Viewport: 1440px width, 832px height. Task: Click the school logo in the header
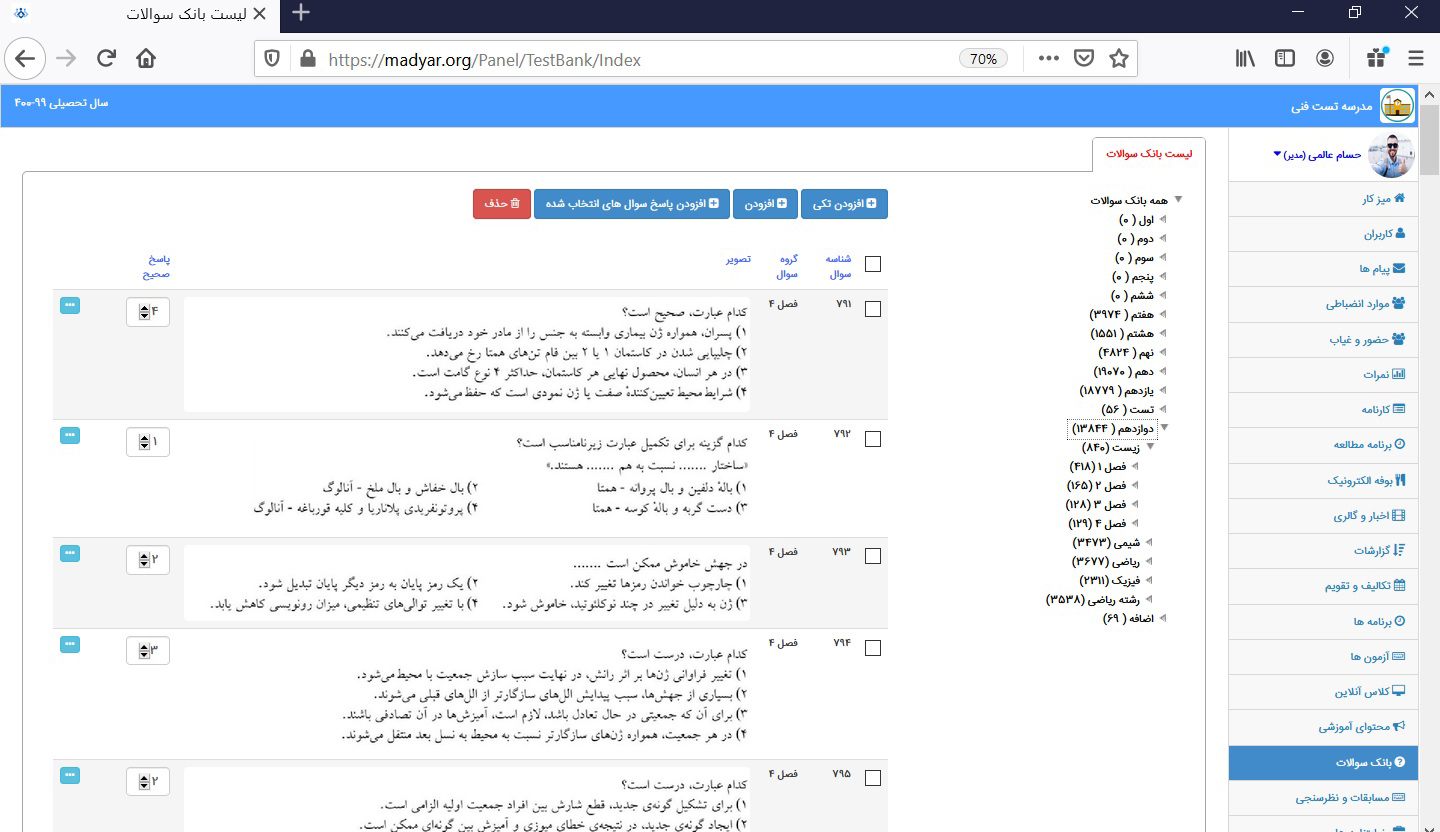(1397, 105)
